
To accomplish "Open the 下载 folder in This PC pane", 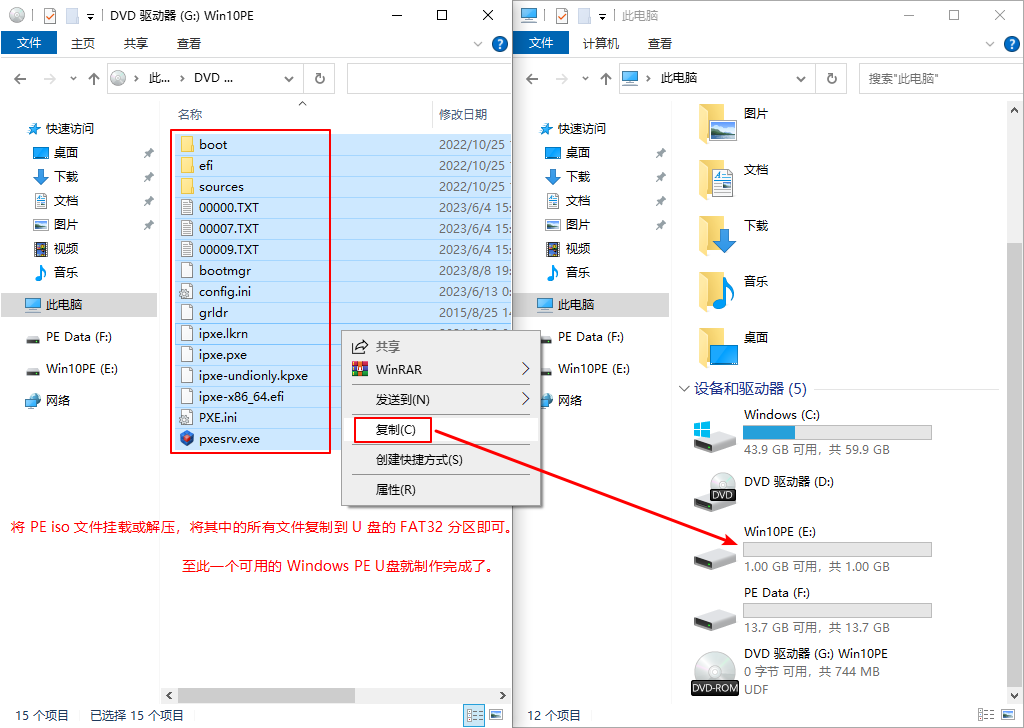I will (x=733, y=235).
